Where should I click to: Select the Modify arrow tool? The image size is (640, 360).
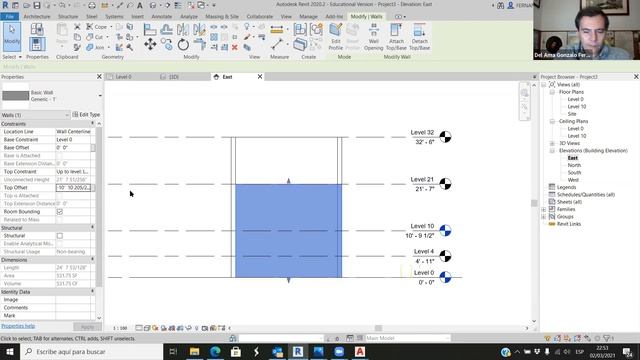click(12, 36)
